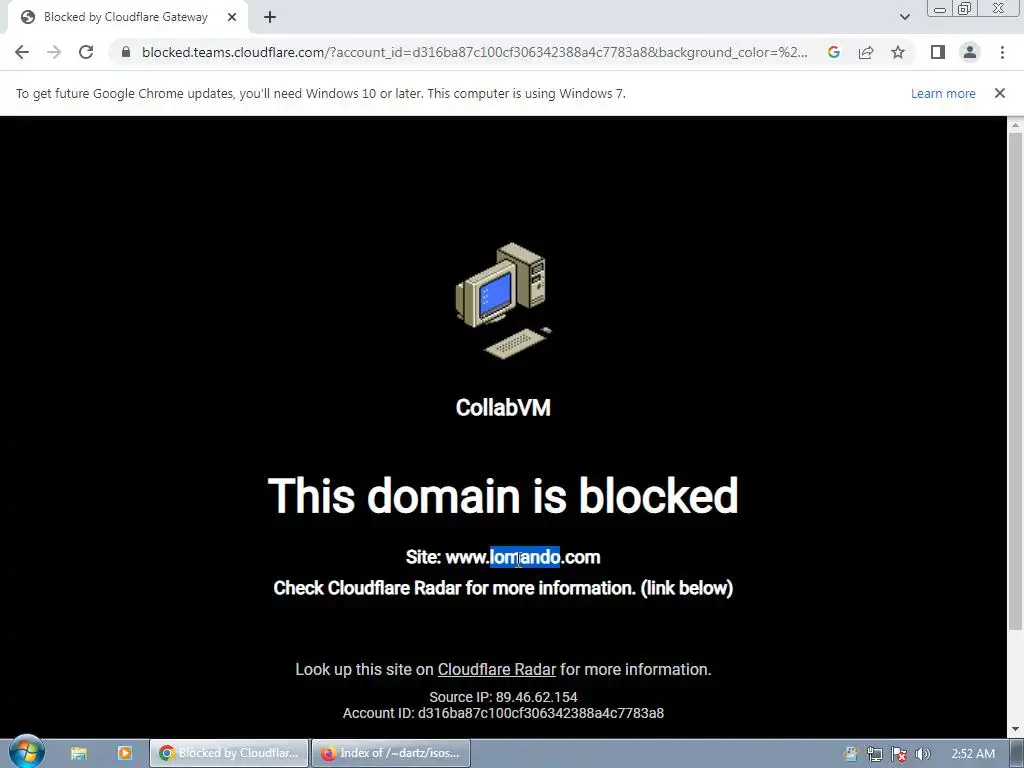
Task: Open Chrome's three-dot menu
Action: tap(1002, 52)
